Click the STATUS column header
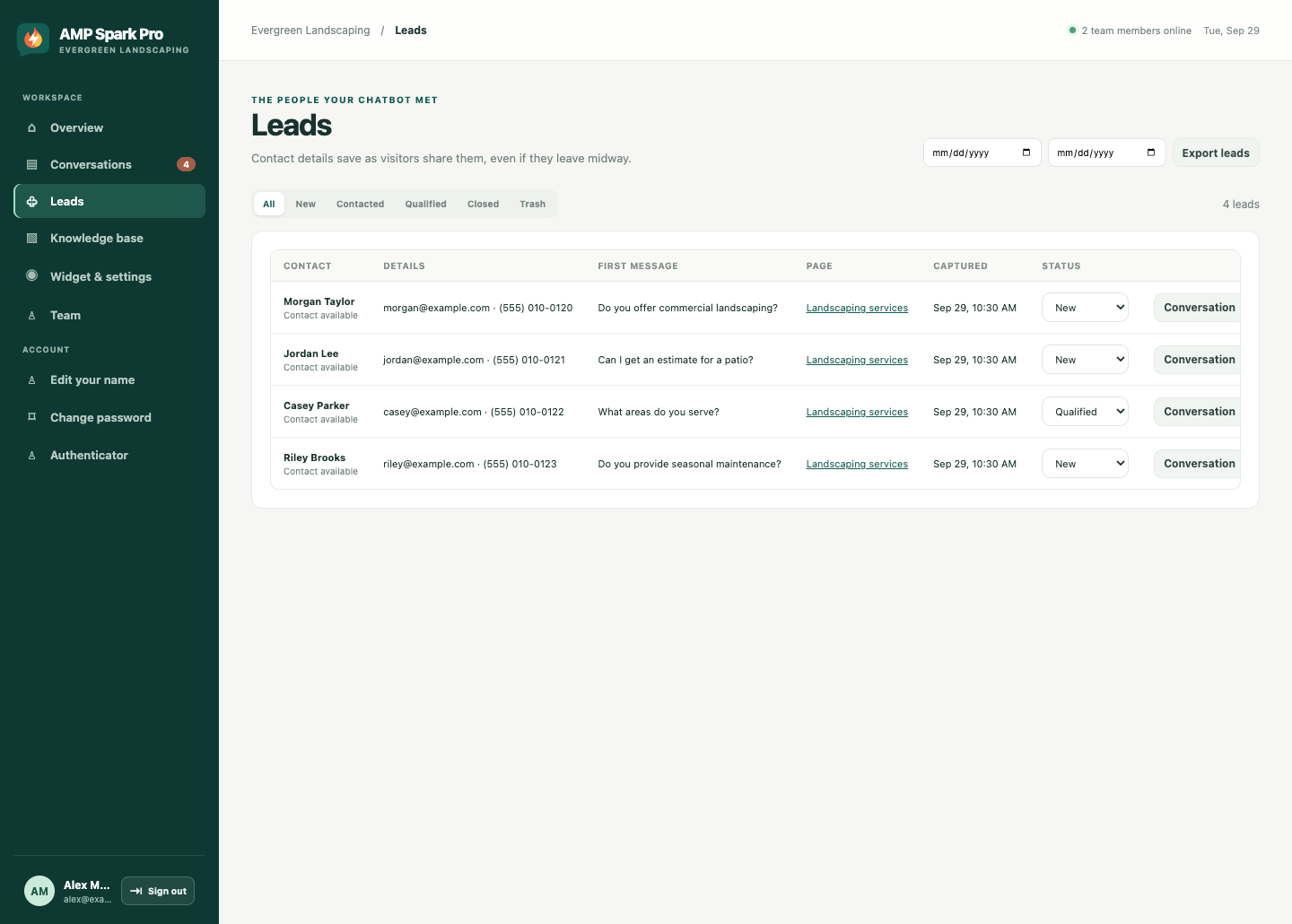Viewport: 1292px width, 924px height. [x=1061, y=266]
